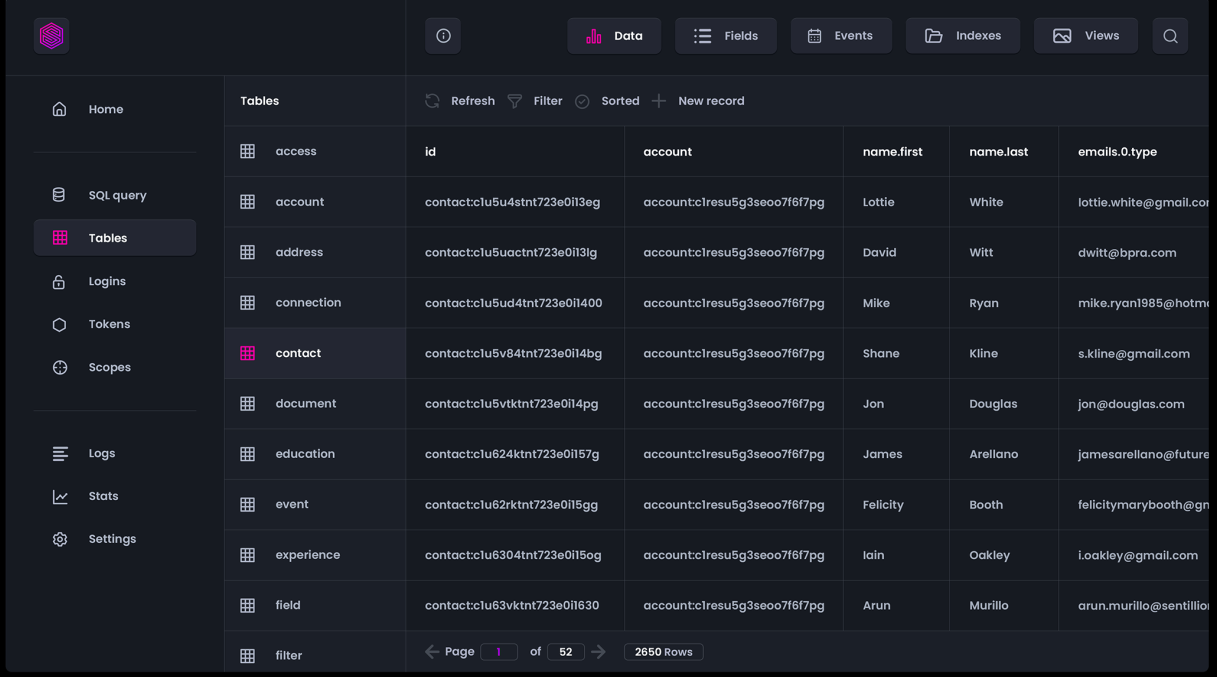This screenshot has height=677, width=1217.
Task: Select the experience table in list
Action: pos(307,555)
